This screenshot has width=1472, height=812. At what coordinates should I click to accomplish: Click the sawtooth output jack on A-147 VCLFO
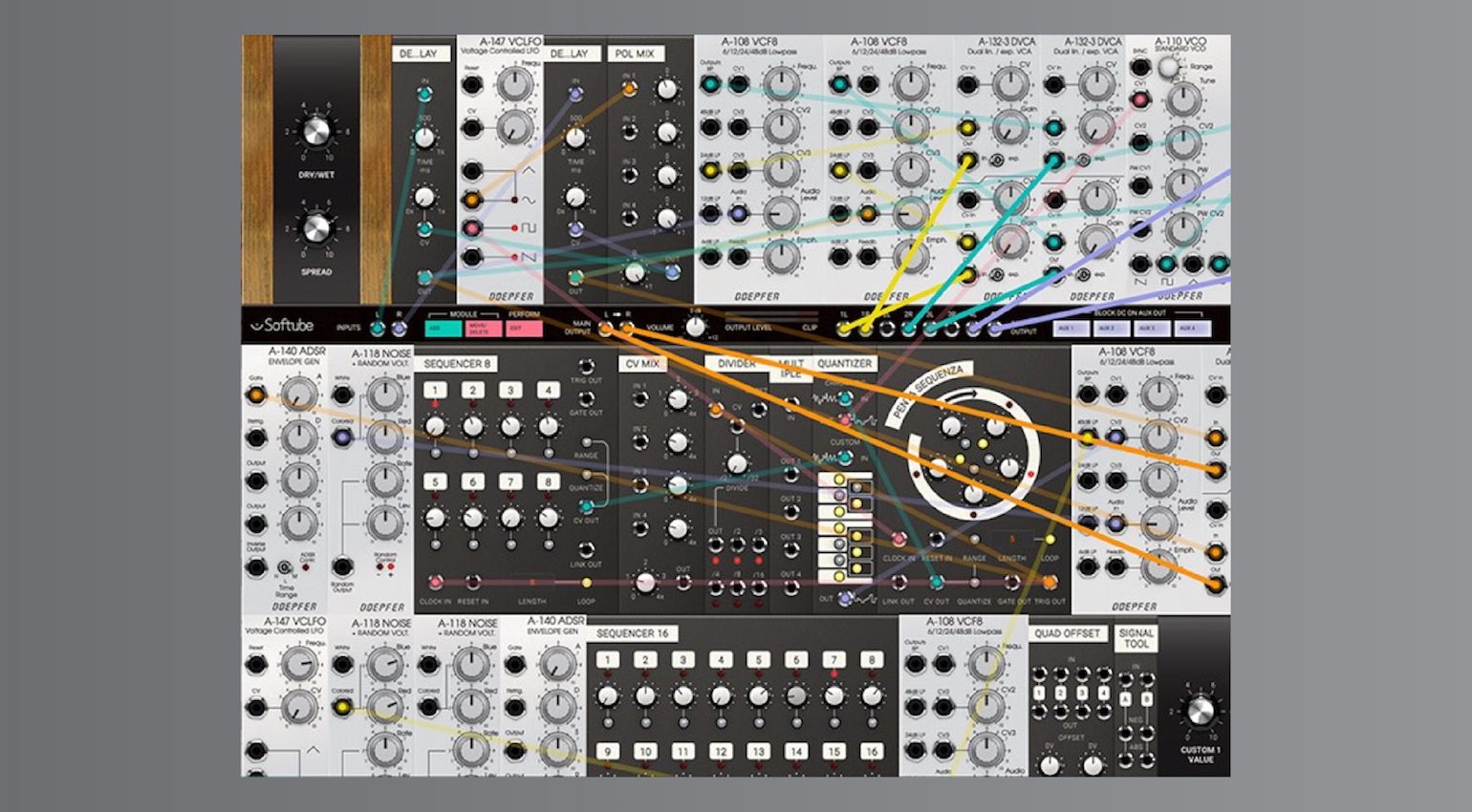(x=471, y=257)
